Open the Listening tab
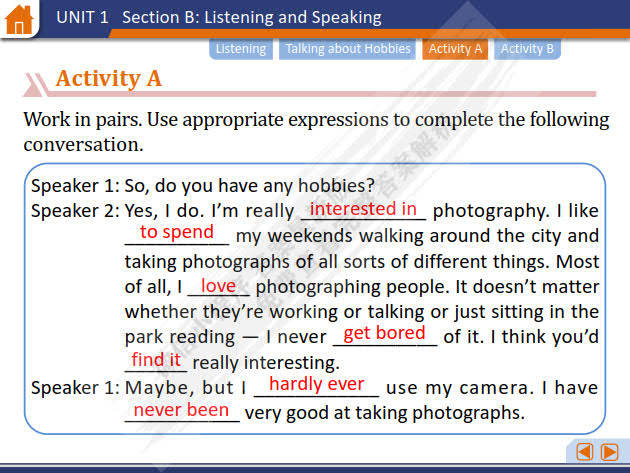The image size is (630, 473). coord(241,49)
